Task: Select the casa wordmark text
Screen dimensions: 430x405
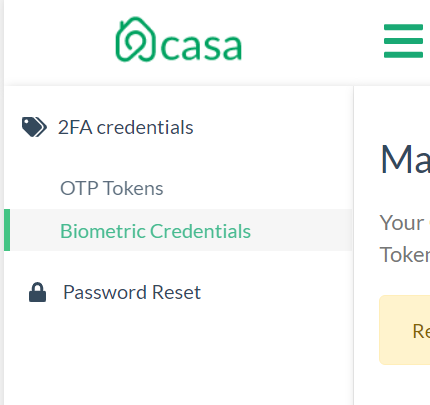Action: [x=201, y=47]
